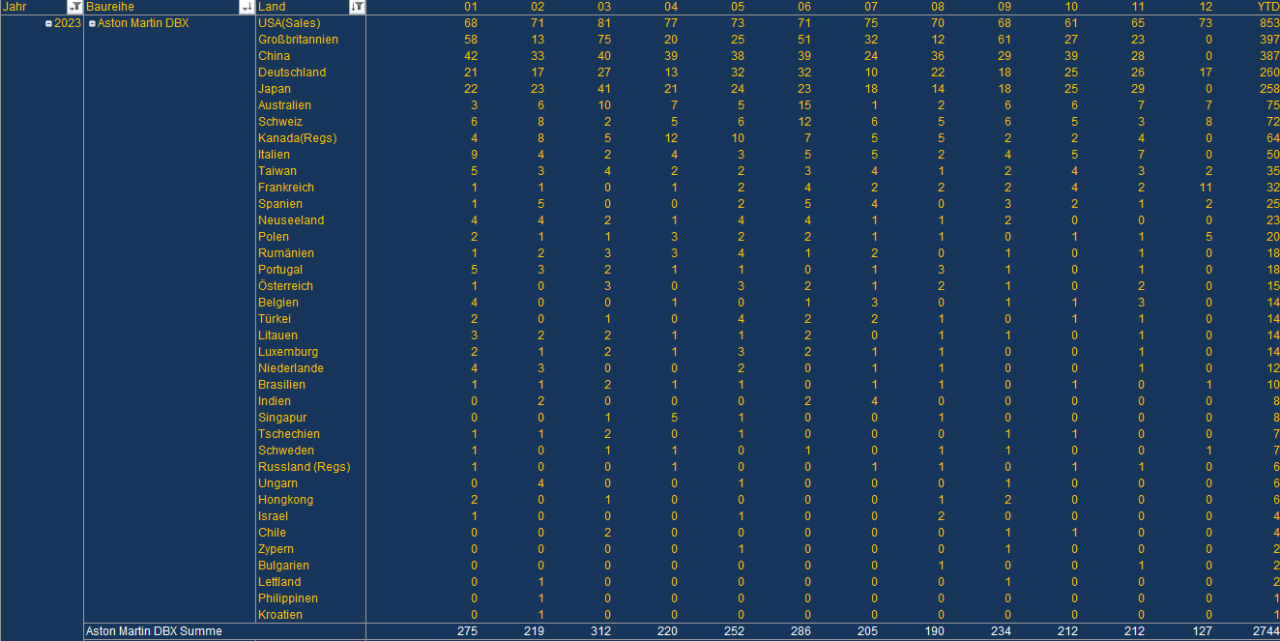Select the 2023 year label
The image size is (1280, 641).
(68, 23)
